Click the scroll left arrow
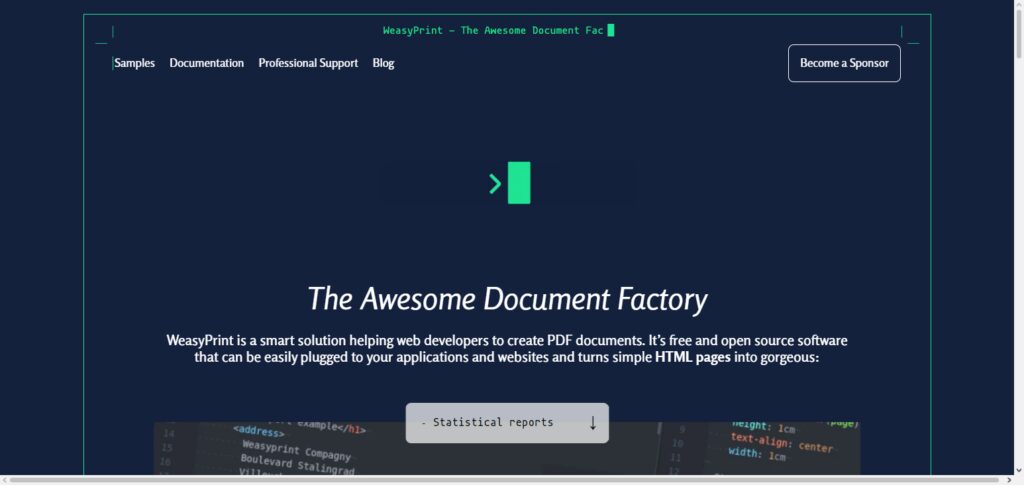1024x485 pixels. [x=5, y=480]
